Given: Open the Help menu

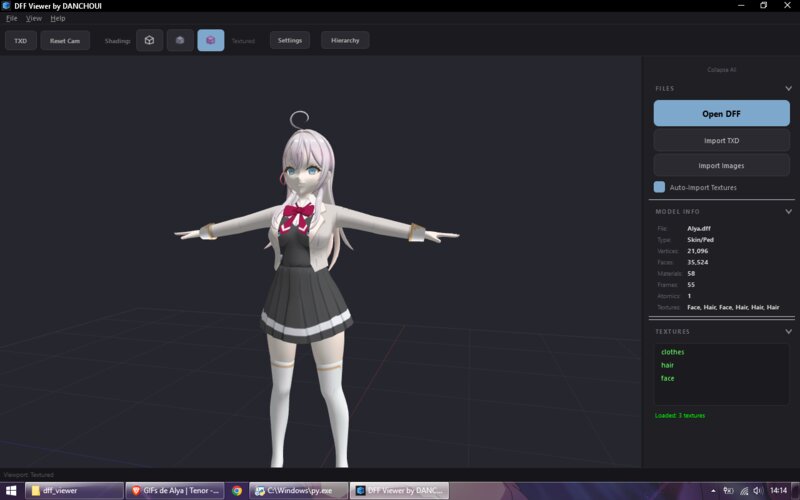Looking at the screenshot, I should [x=58, y=18].
